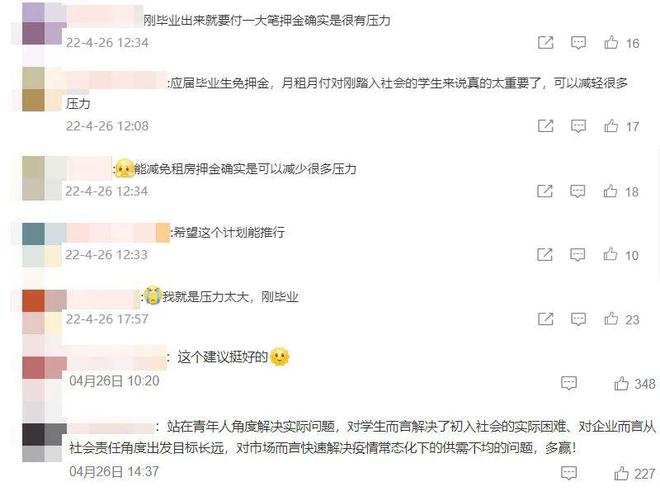
Task: Like the '我就是压力太大，刚毕业' comment
Action: (x=611, y=319)
